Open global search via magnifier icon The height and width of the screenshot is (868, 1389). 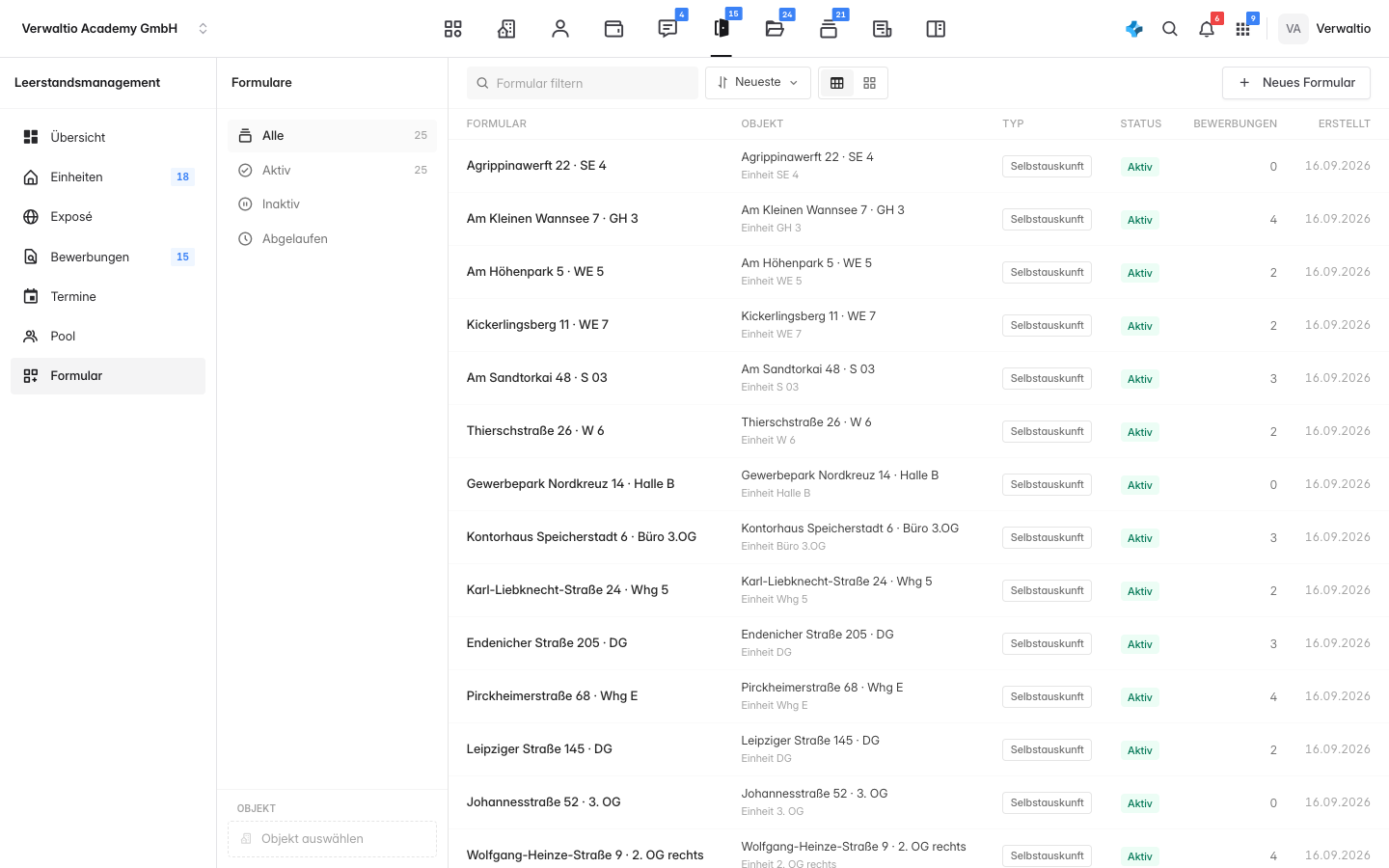click(x=1170, y=29)
